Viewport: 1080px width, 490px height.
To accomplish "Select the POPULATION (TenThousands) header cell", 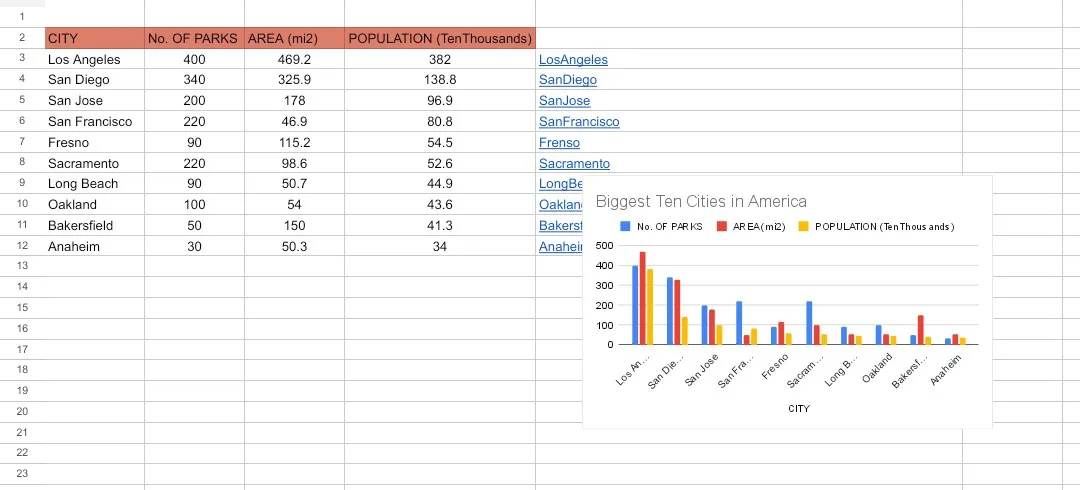I will click(439, 39).
